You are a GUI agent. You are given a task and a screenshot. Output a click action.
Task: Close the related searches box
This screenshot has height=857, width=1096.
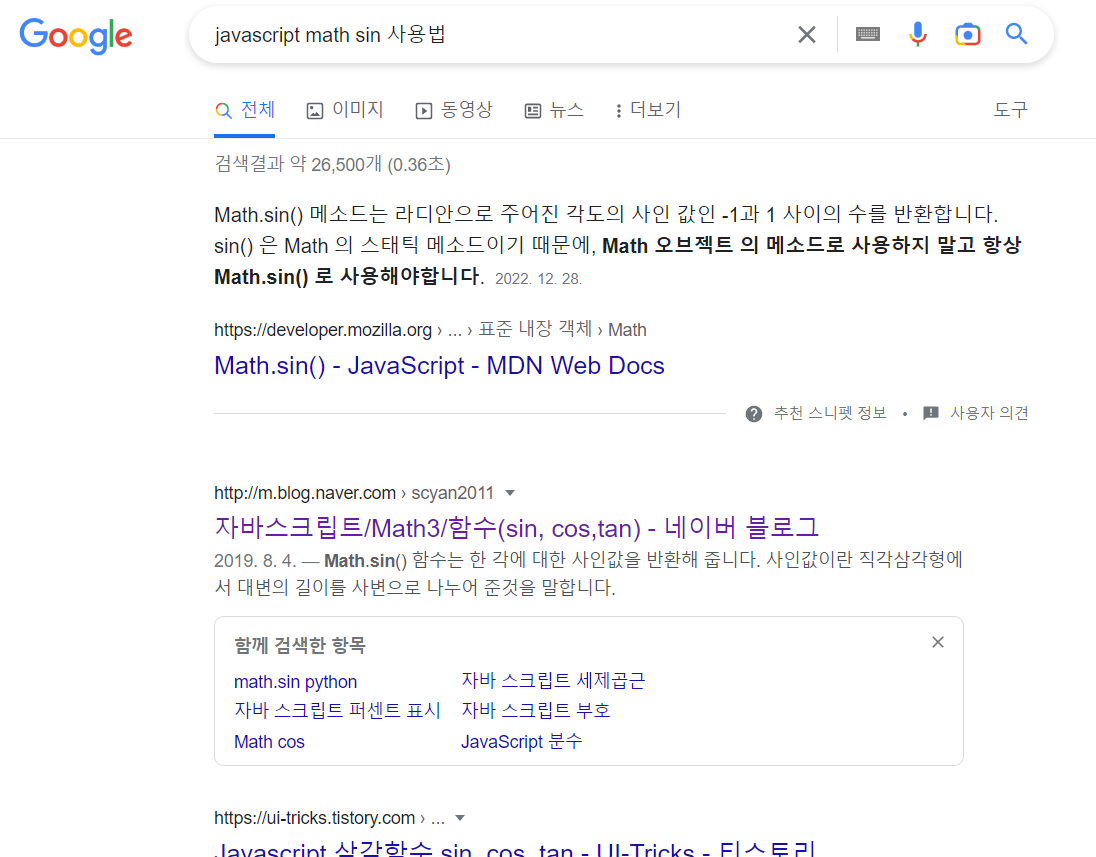[x=938, y=642]
